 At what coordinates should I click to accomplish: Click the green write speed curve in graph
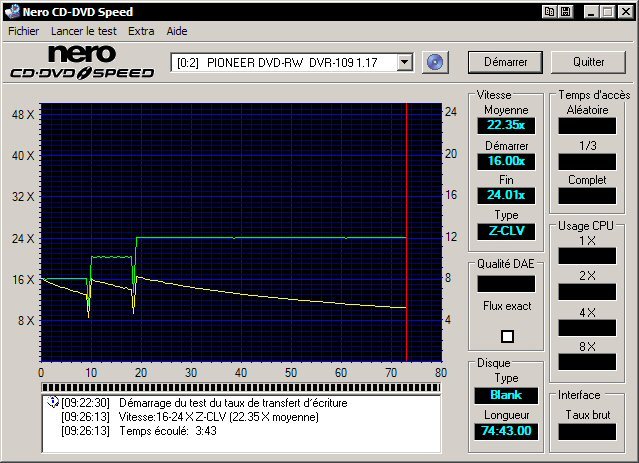click(x=269, y=237)
